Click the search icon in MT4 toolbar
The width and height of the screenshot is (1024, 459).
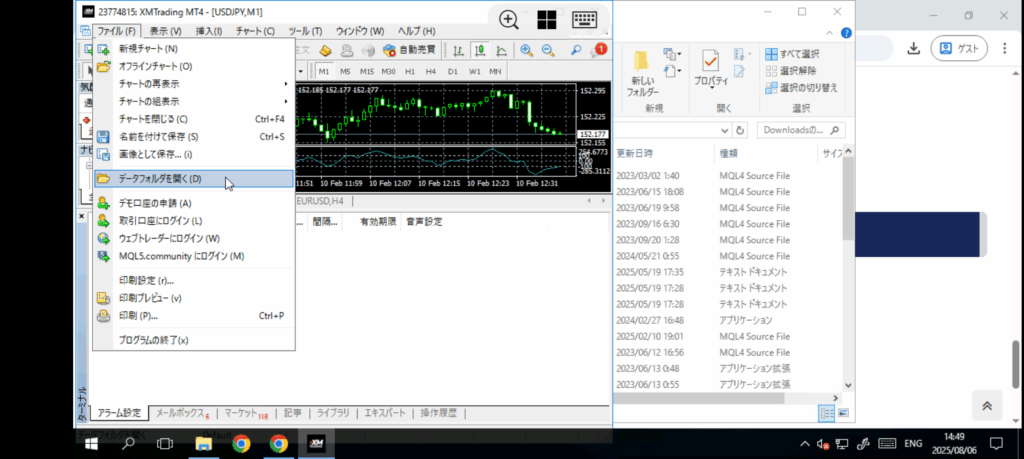point(576,51)
